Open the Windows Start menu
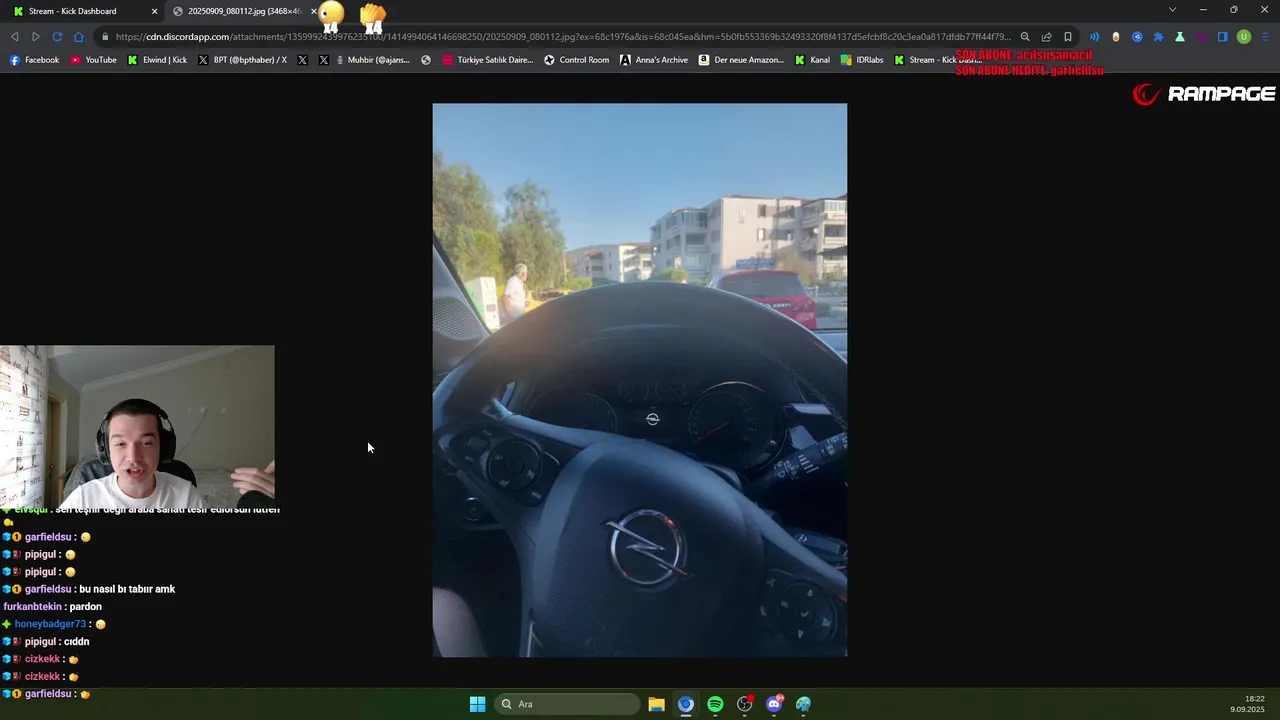This screenshot has width=1280, height=720. click(477, 704)
